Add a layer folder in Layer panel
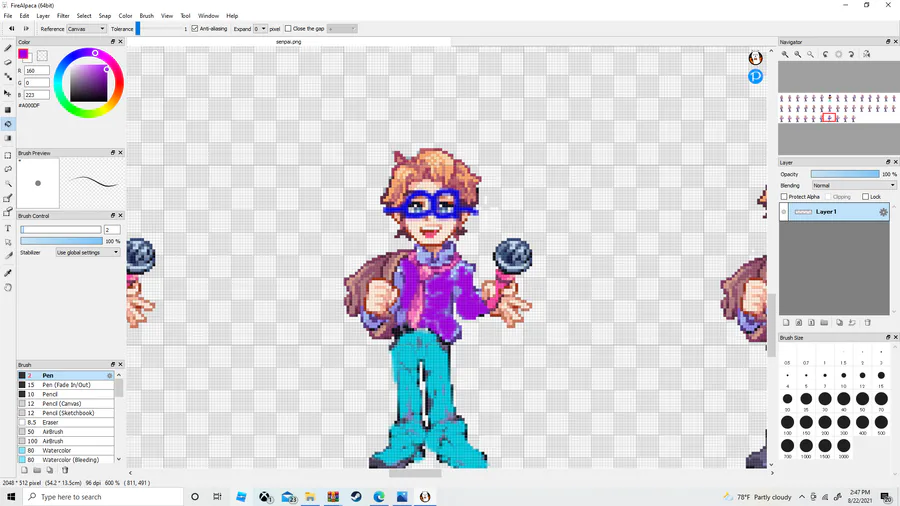Image resolution: width=900 pixels, height=506 pixels. (x=824, y=323)
